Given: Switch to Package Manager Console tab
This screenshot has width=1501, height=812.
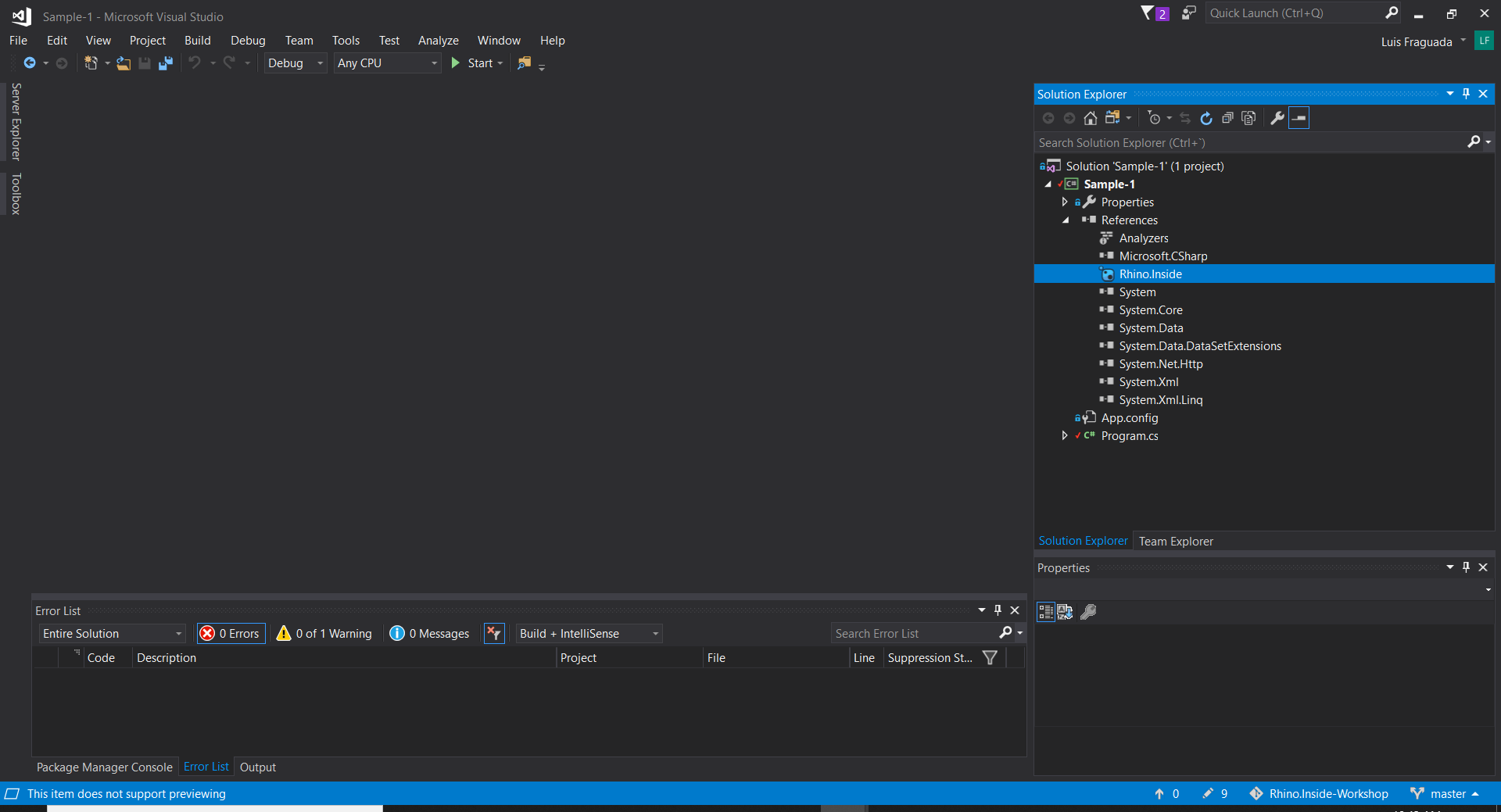Looking at the screenshot, I should point(104,767).
